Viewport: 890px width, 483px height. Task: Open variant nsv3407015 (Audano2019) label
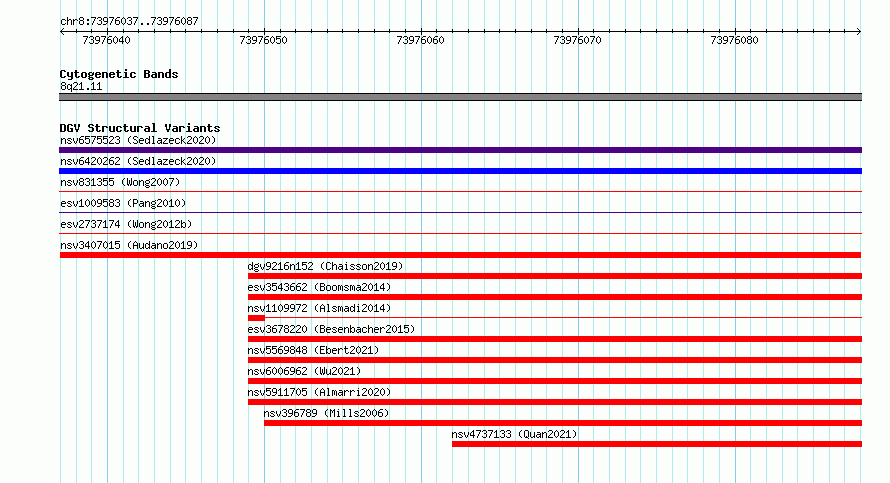(x=129, y=245)
